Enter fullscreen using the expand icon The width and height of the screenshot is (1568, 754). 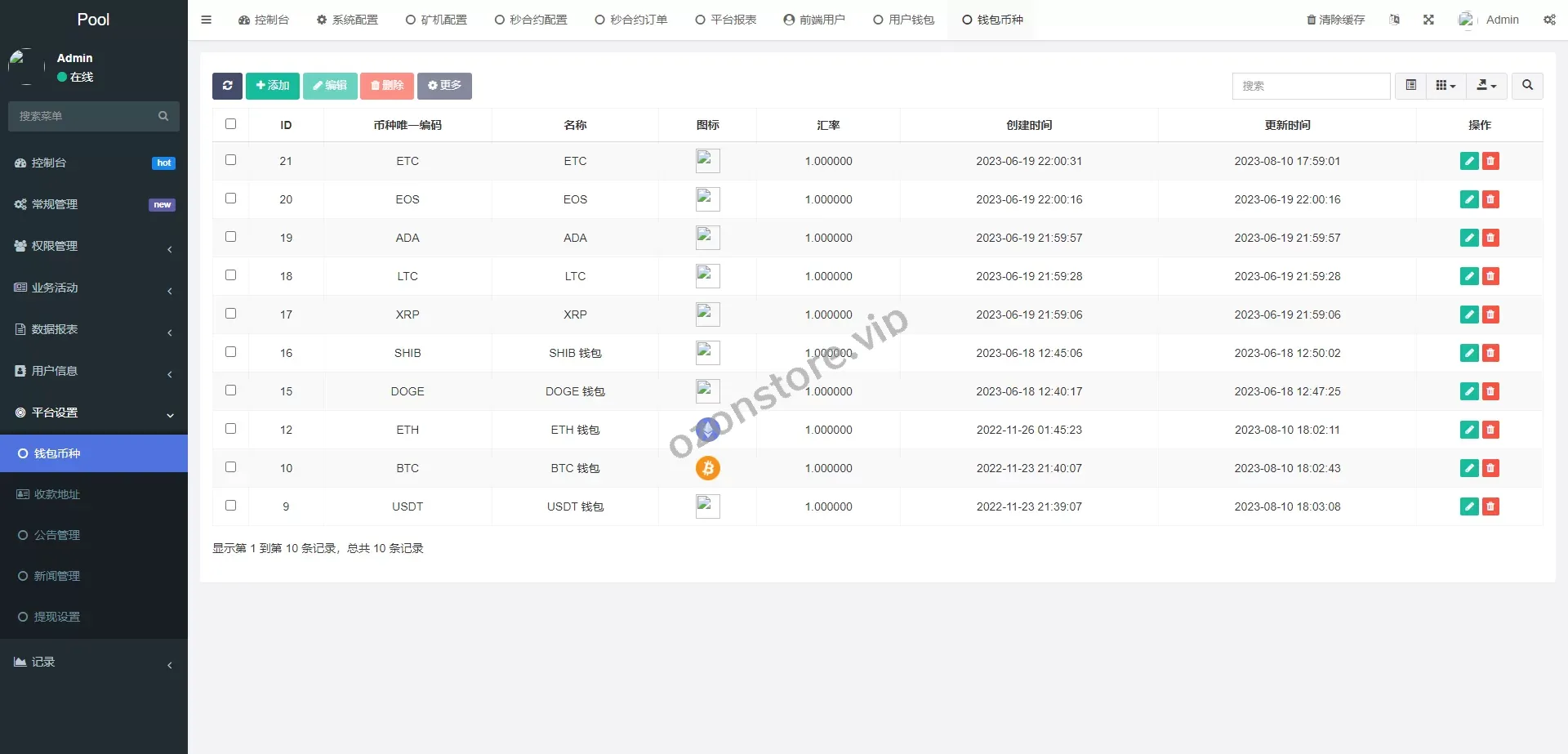[x=1428, y=20]
